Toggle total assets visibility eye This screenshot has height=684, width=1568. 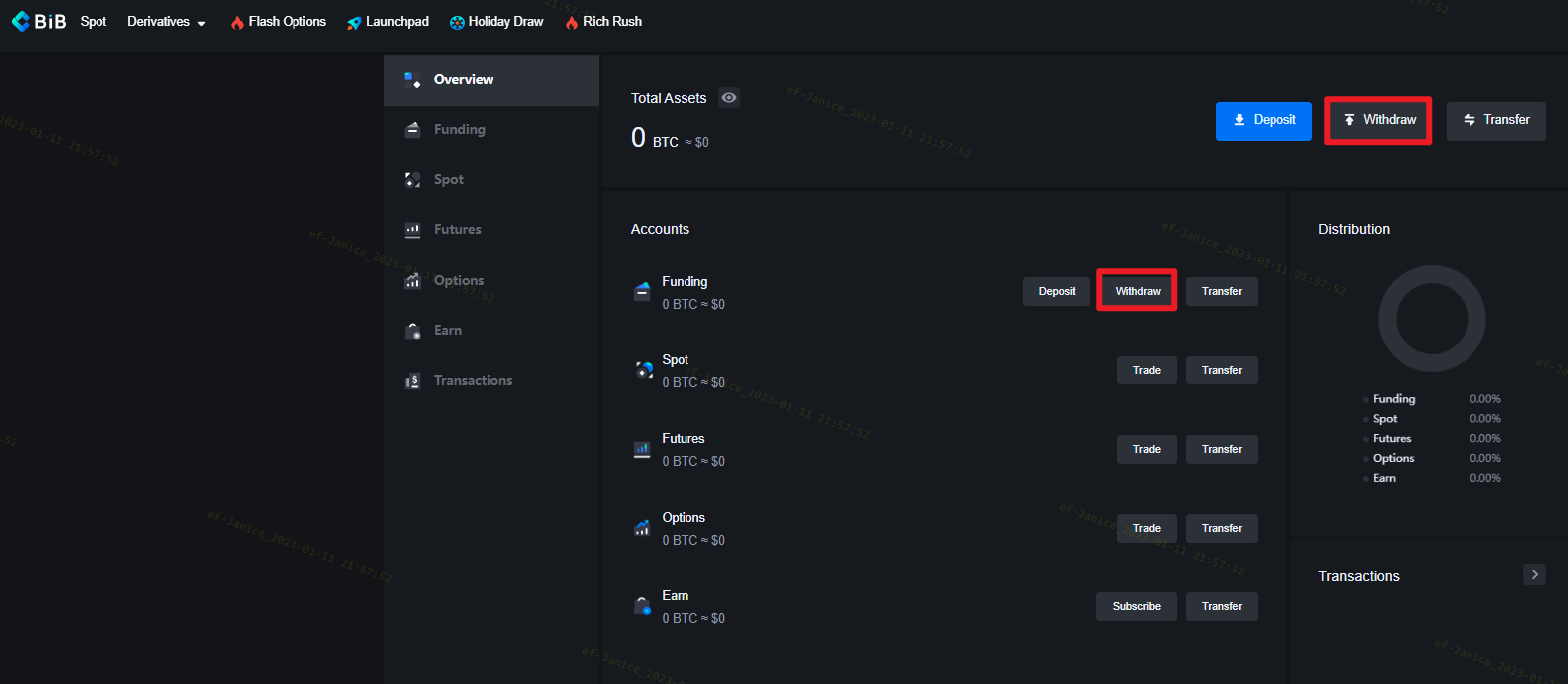click(x=729, y=97)
